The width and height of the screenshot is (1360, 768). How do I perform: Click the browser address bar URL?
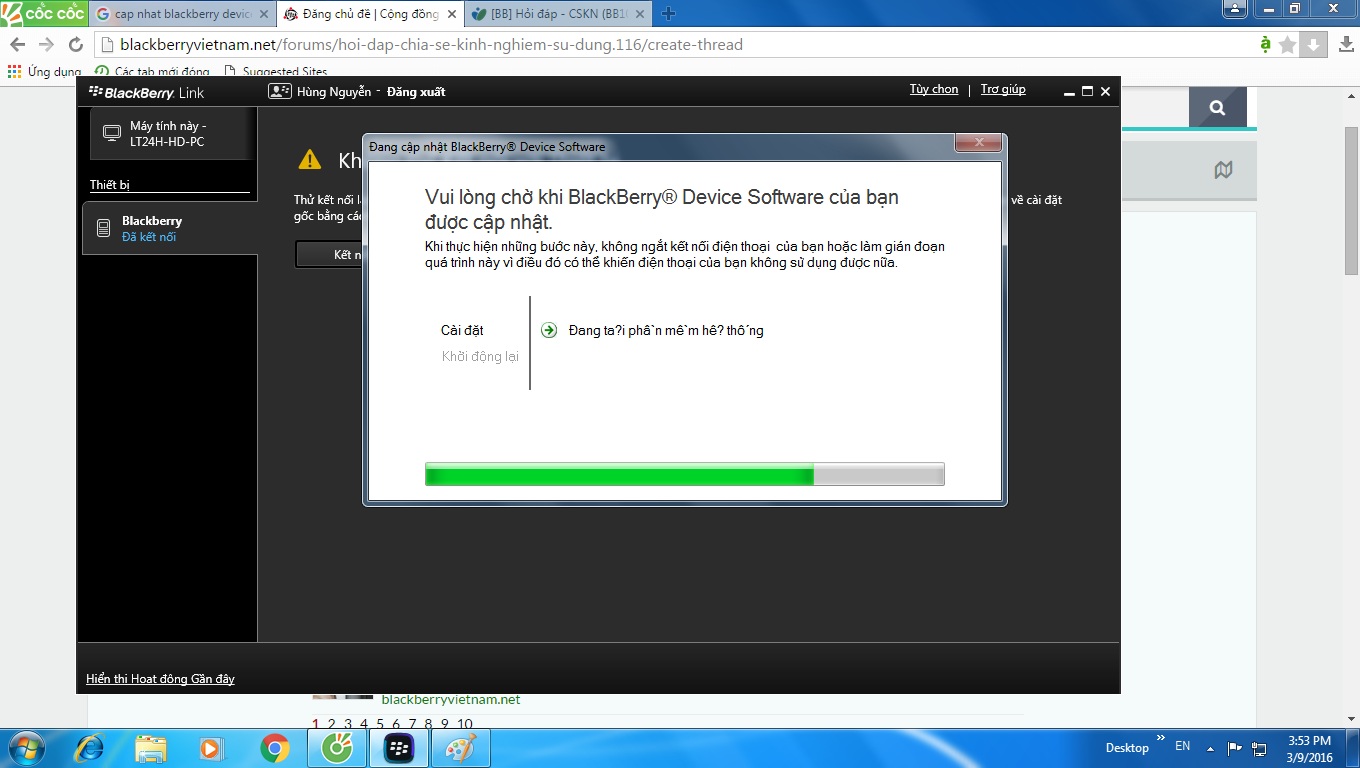tap(431, 45)
